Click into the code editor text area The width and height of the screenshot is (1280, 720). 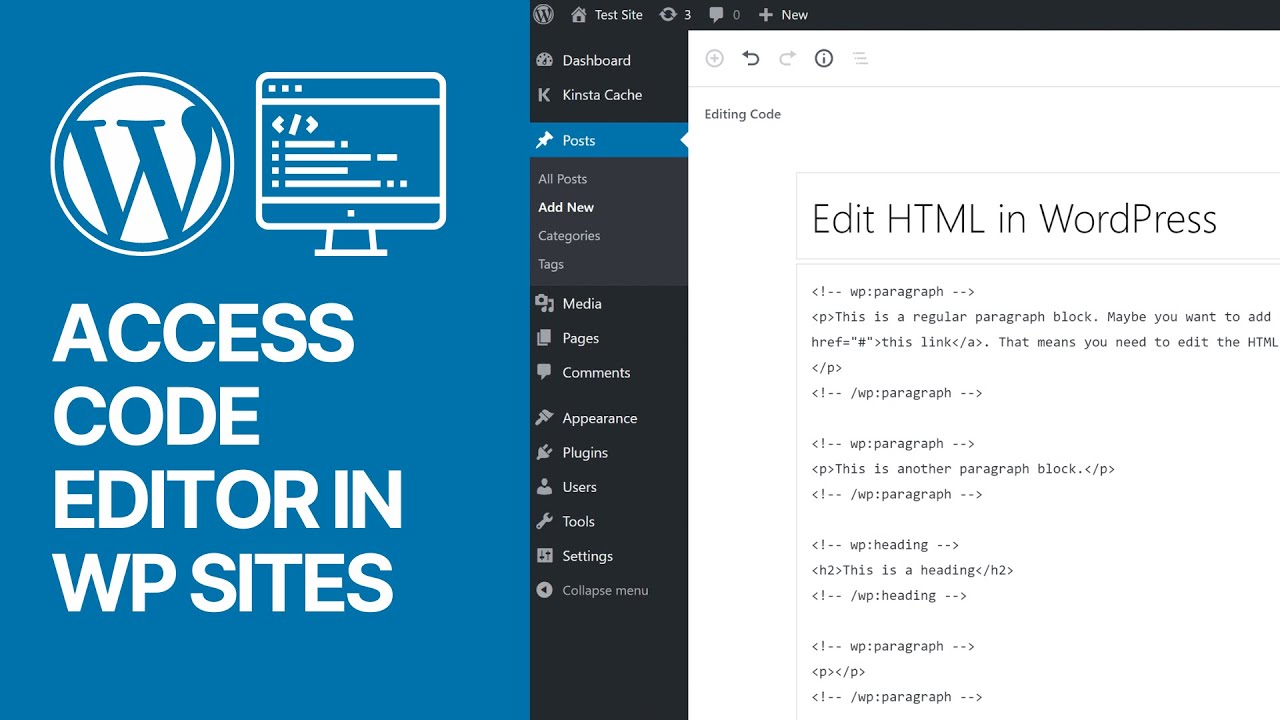pyautogui.click(x=1038, y=492)
